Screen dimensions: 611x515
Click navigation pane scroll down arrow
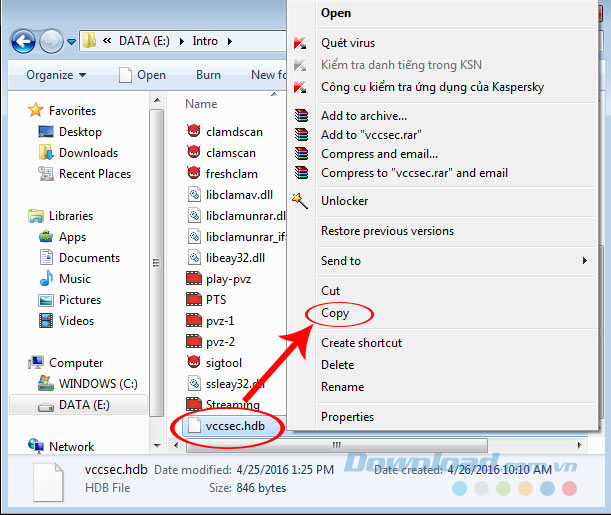pos(157,445)
